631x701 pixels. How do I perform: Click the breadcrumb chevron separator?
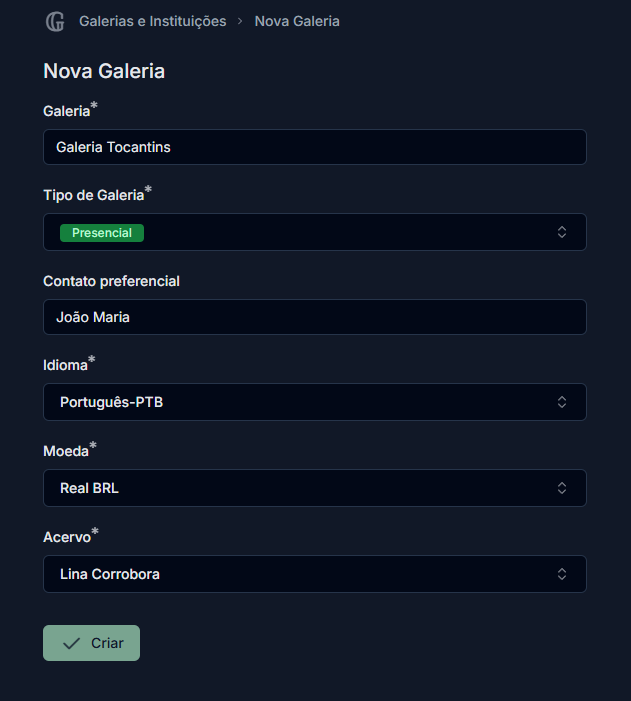240,21
